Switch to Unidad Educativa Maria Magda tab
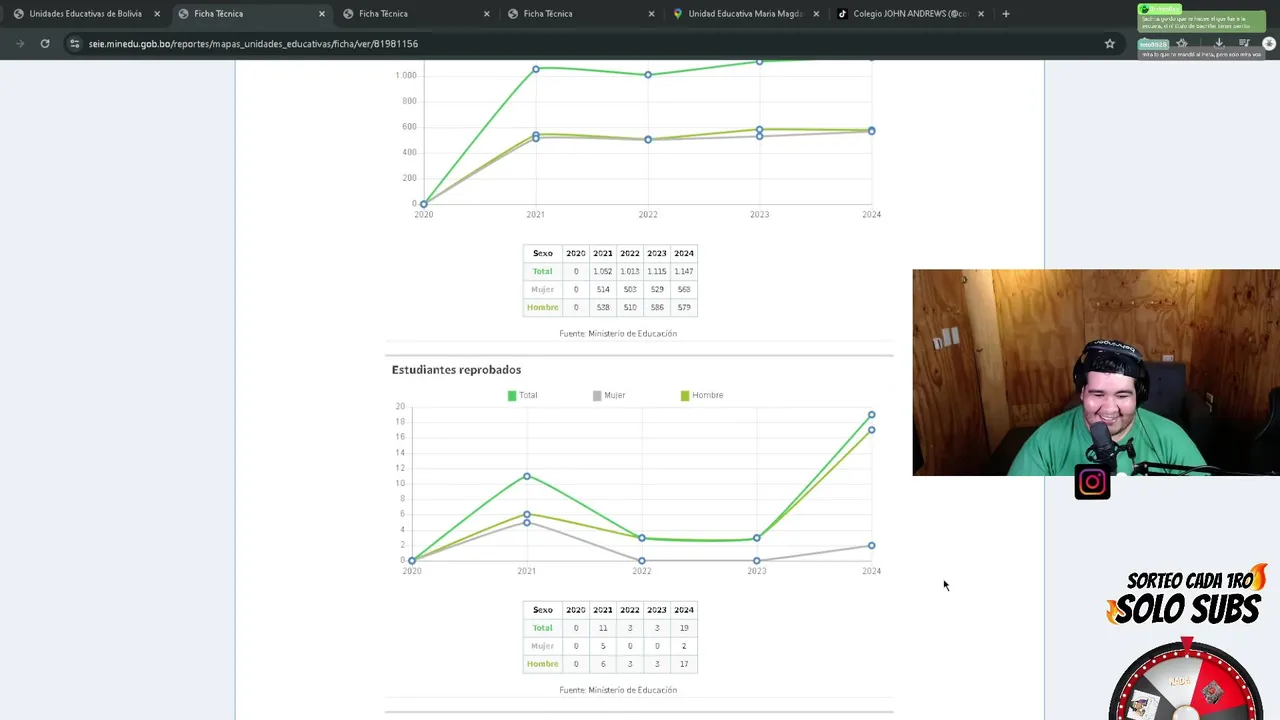 (745, 14)
